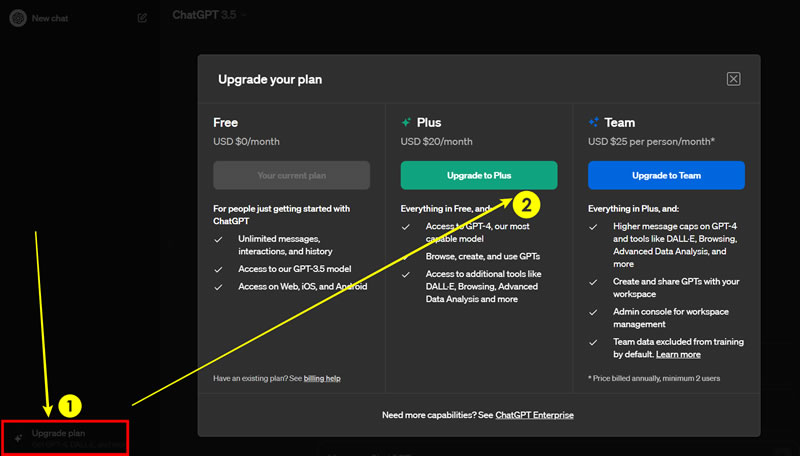Click Price billed annually footnote text
Image resolution: width=800 pixels, height=456 pixels.
tap(654, 378)
